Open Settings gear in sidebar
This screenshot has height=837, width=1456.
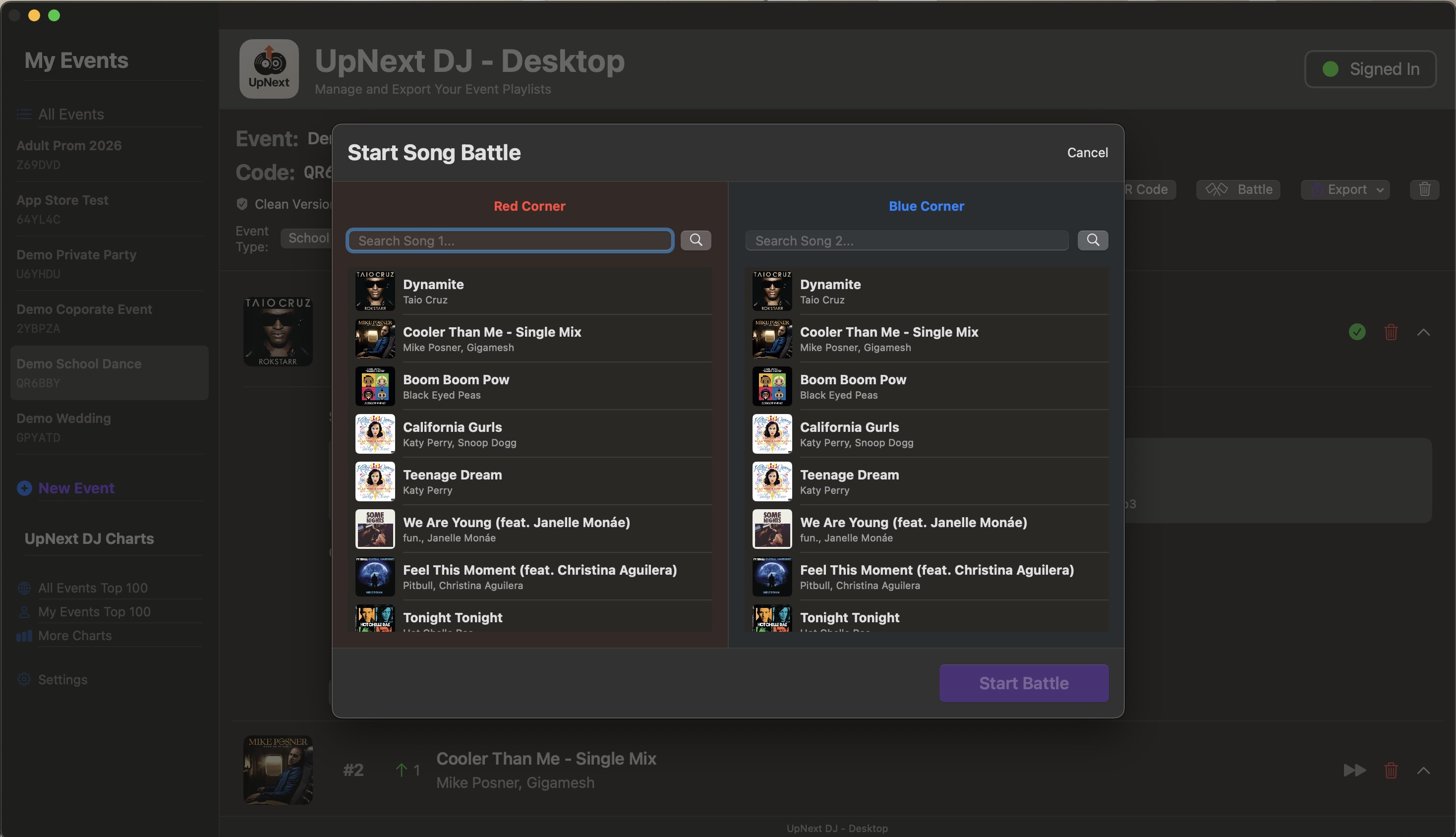coord(24,679)
